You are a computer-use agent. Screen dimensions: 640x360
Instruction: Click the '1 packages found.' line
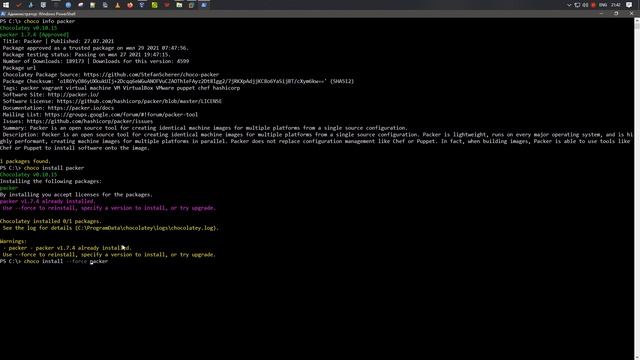click(25, 161)
